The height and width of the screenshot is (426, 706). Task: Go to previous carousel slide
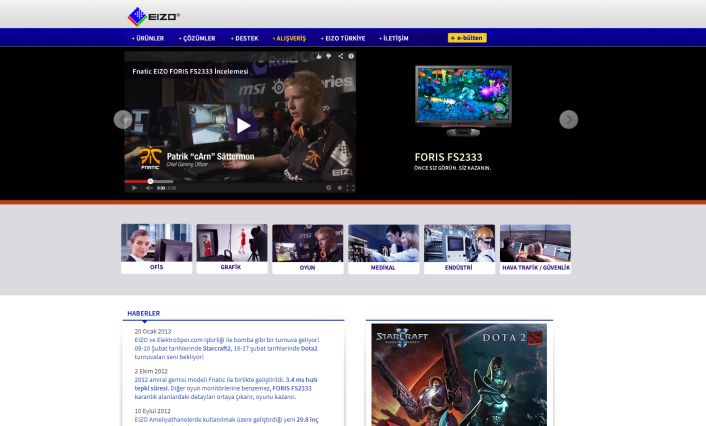[x=123, y=120]
